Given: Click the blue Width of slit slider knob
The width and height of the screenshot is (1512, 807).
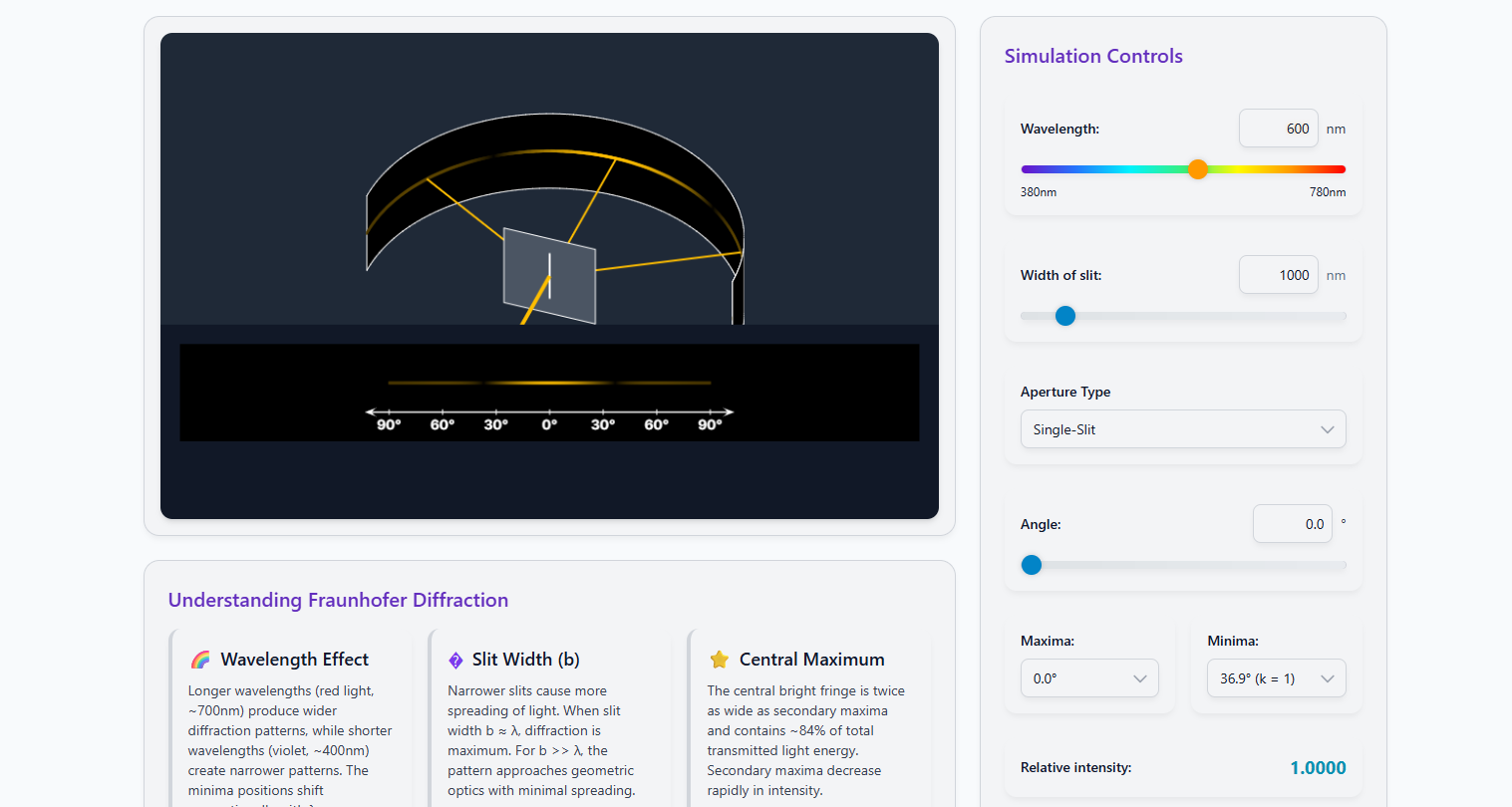Looking at the screenshot, I should [x=1065, y=316].
